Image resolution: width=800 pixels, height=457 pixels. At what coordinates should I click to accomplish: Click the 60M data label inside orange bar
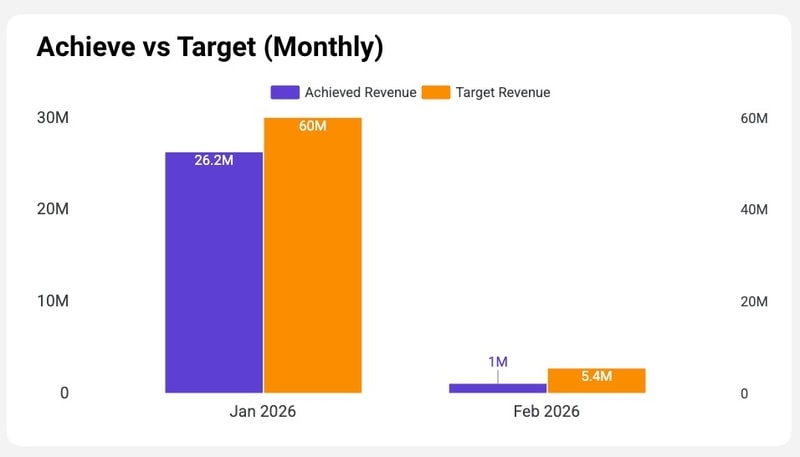click(x=313, y=126)
